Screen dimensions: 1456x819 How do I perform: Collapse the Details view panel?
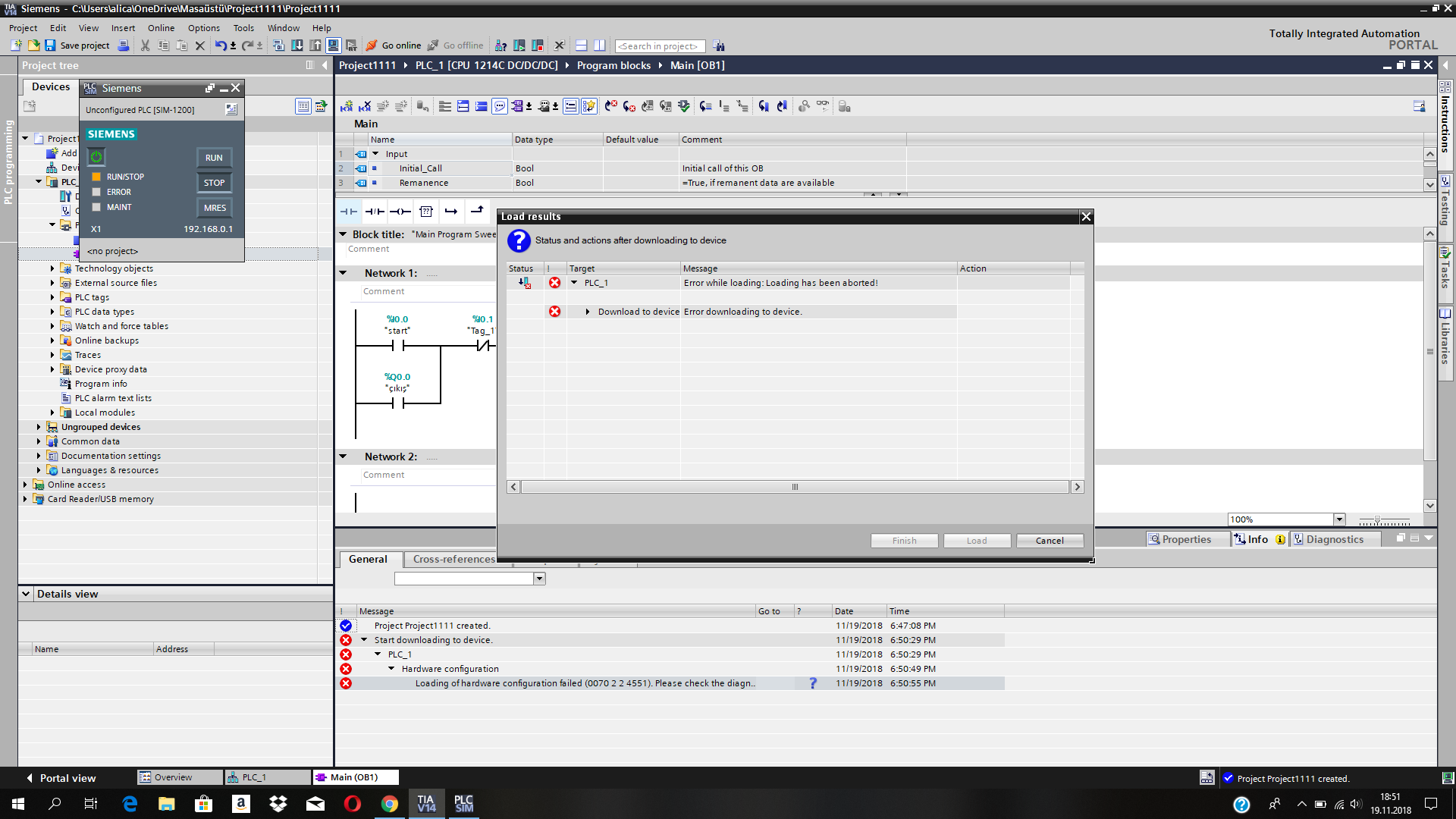(26, 594)
